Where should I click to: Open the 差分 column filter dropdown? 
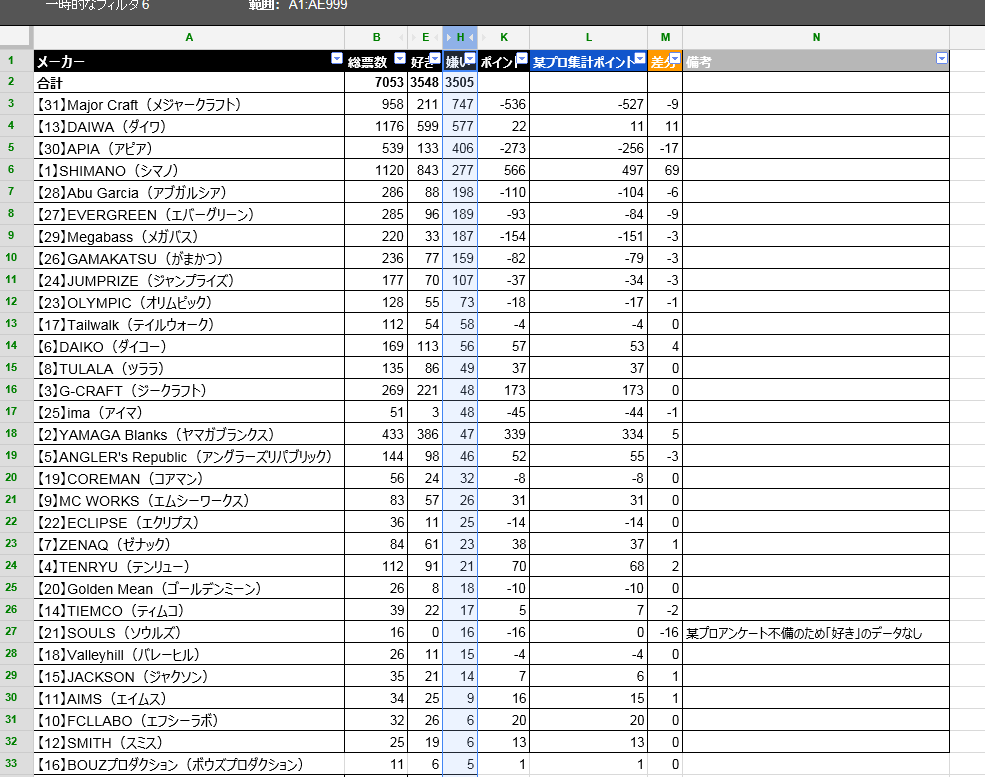coord(675,59)
